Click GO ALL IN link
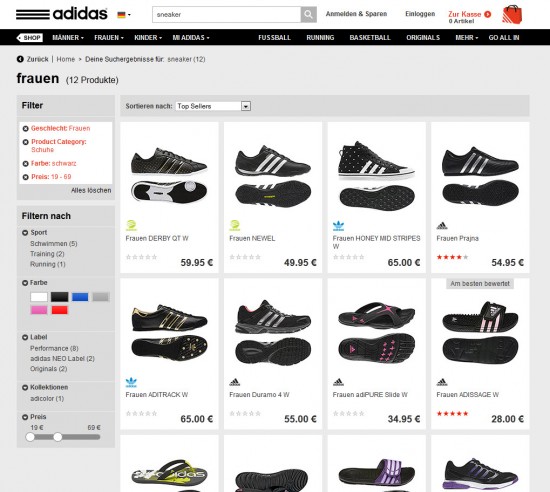The height and width of the screenshot is (492, 550). (x=504, y=38)
